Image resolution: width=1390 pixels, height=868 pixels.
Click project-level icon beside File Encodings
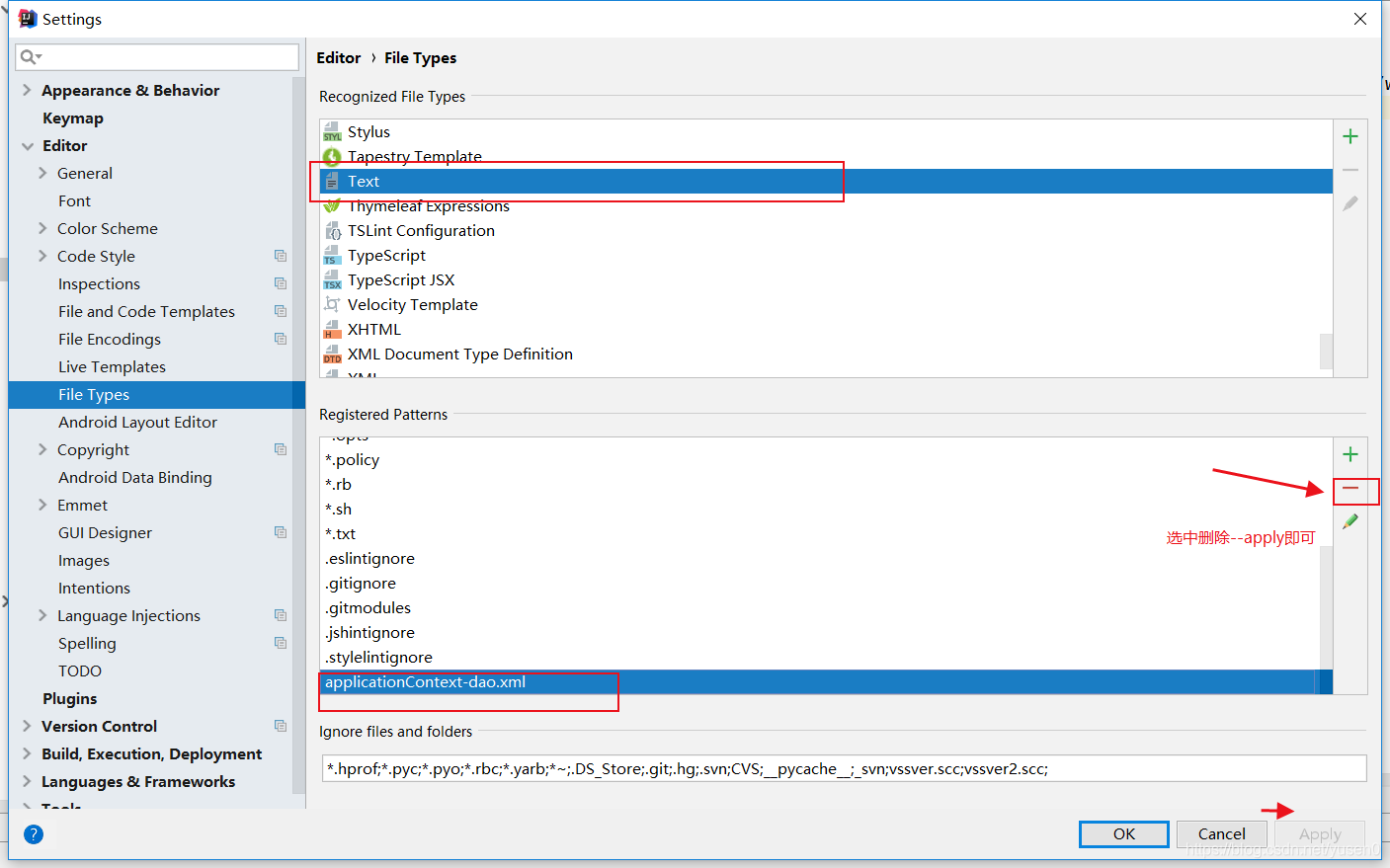(x=281, y=339)
